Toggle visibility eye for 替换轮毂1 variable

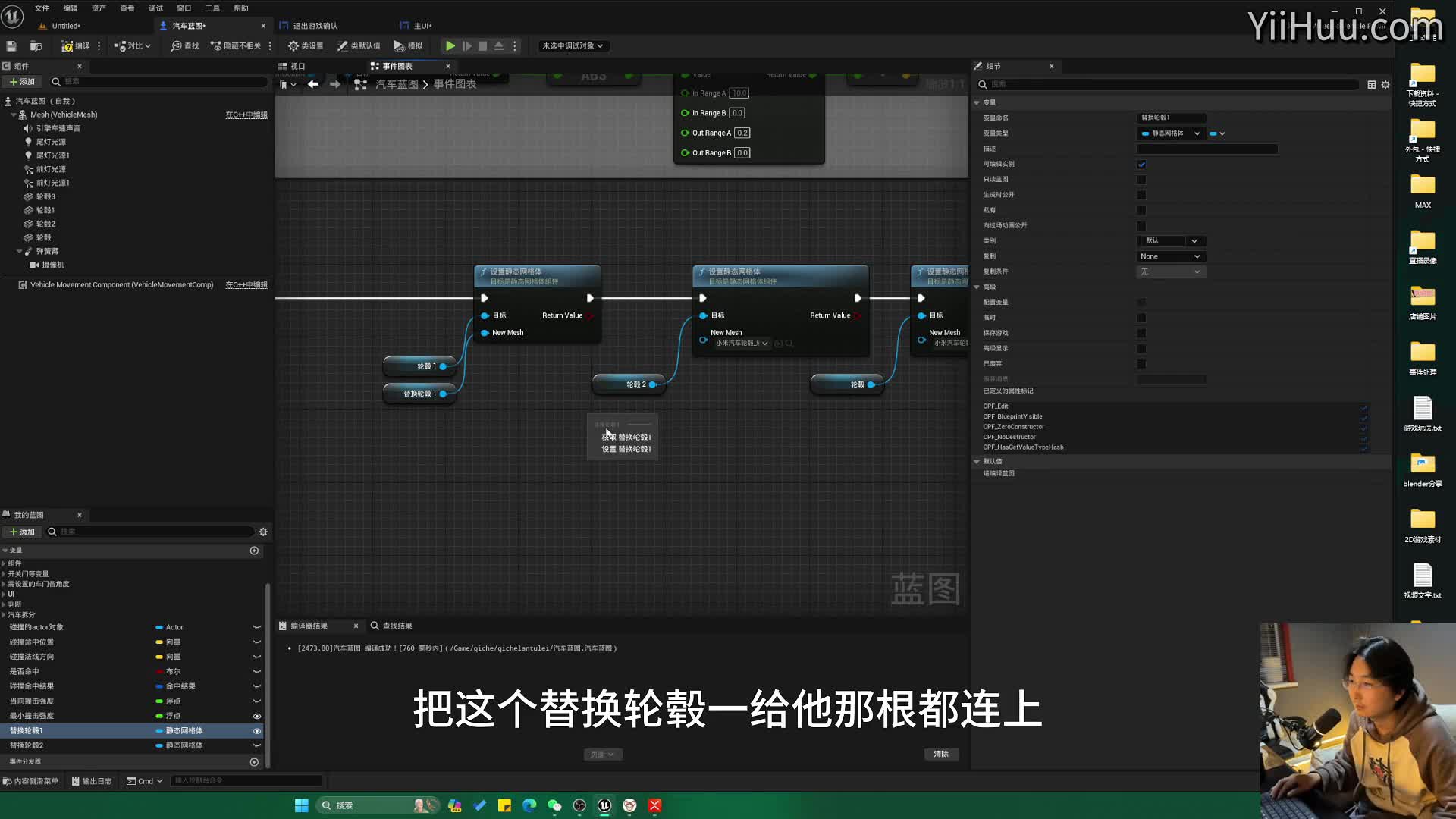(x=257, y=731)
